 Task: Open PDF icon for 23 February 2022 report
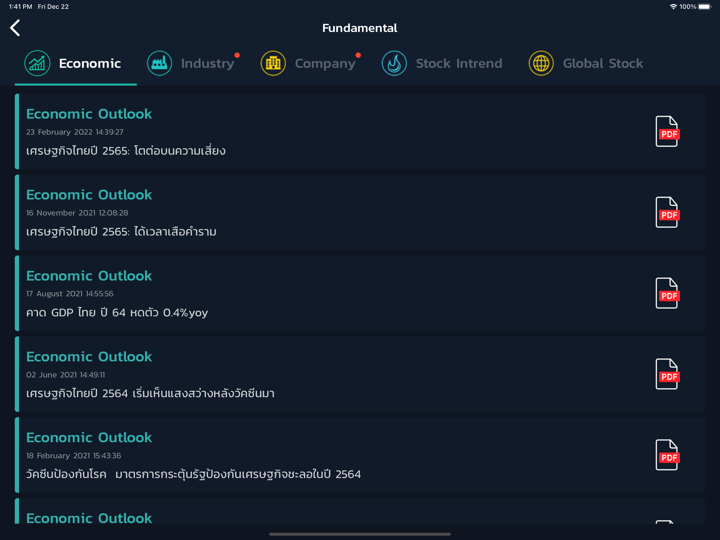(x=667, y=131)
